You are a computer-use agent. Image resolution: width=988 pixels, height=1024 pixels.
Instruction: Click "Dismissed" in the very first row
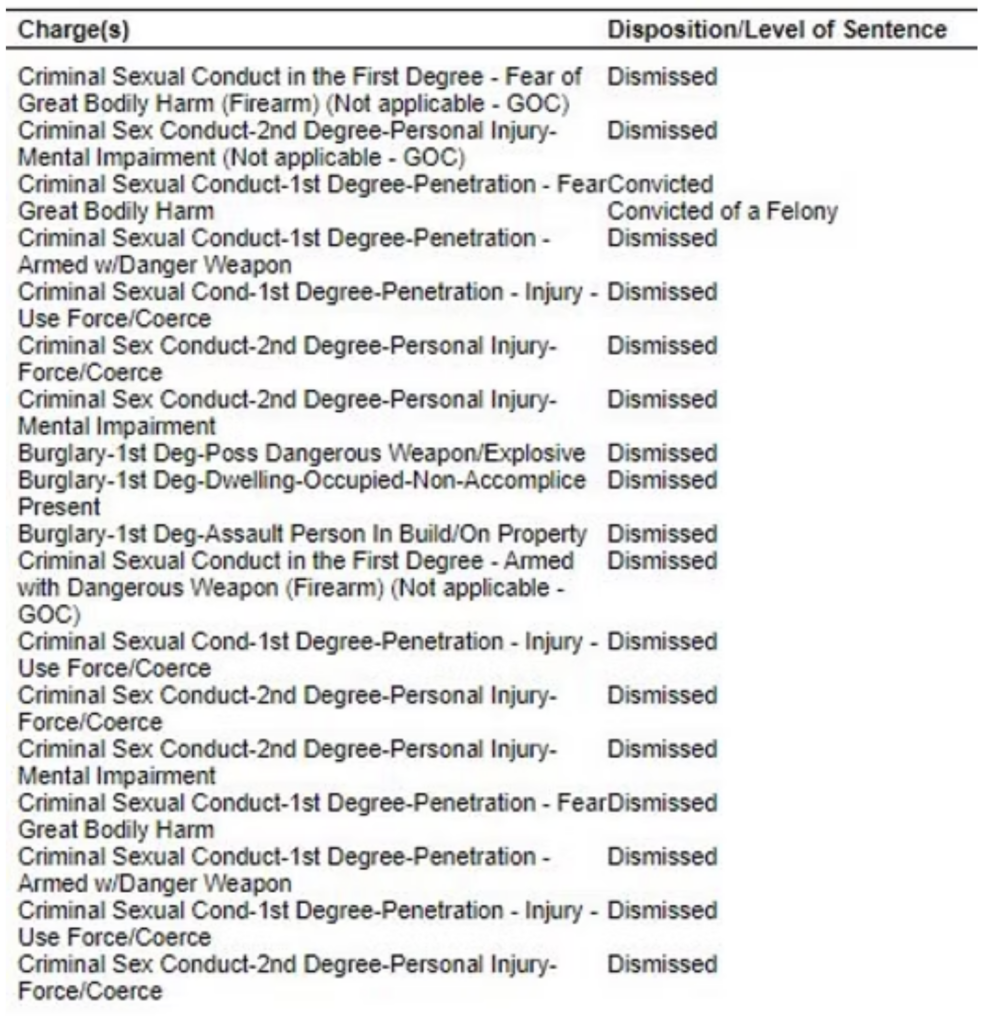[662, 76]
